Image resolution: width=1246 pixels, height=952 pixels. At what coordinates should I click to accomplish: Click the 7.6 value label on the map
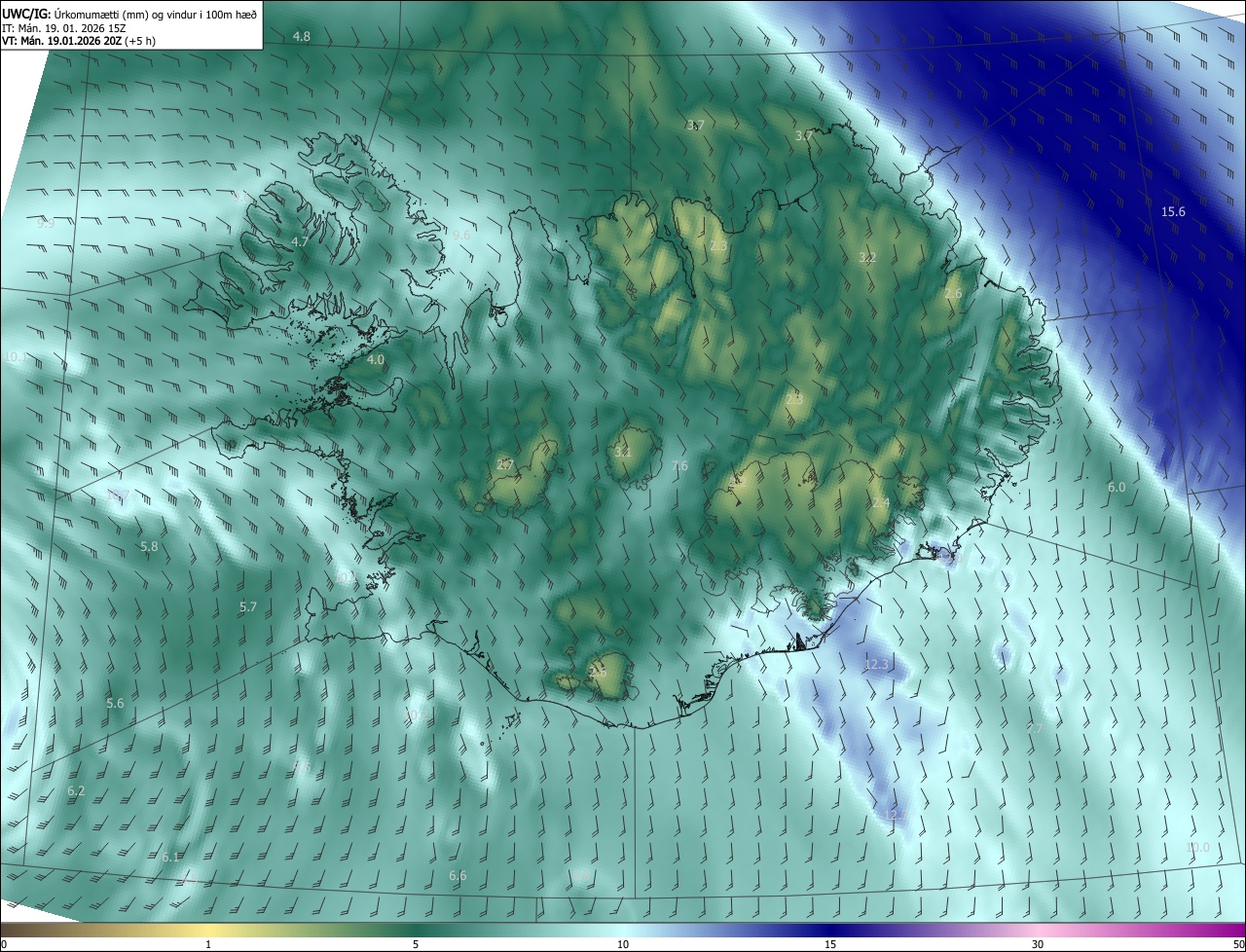(679, 466)
